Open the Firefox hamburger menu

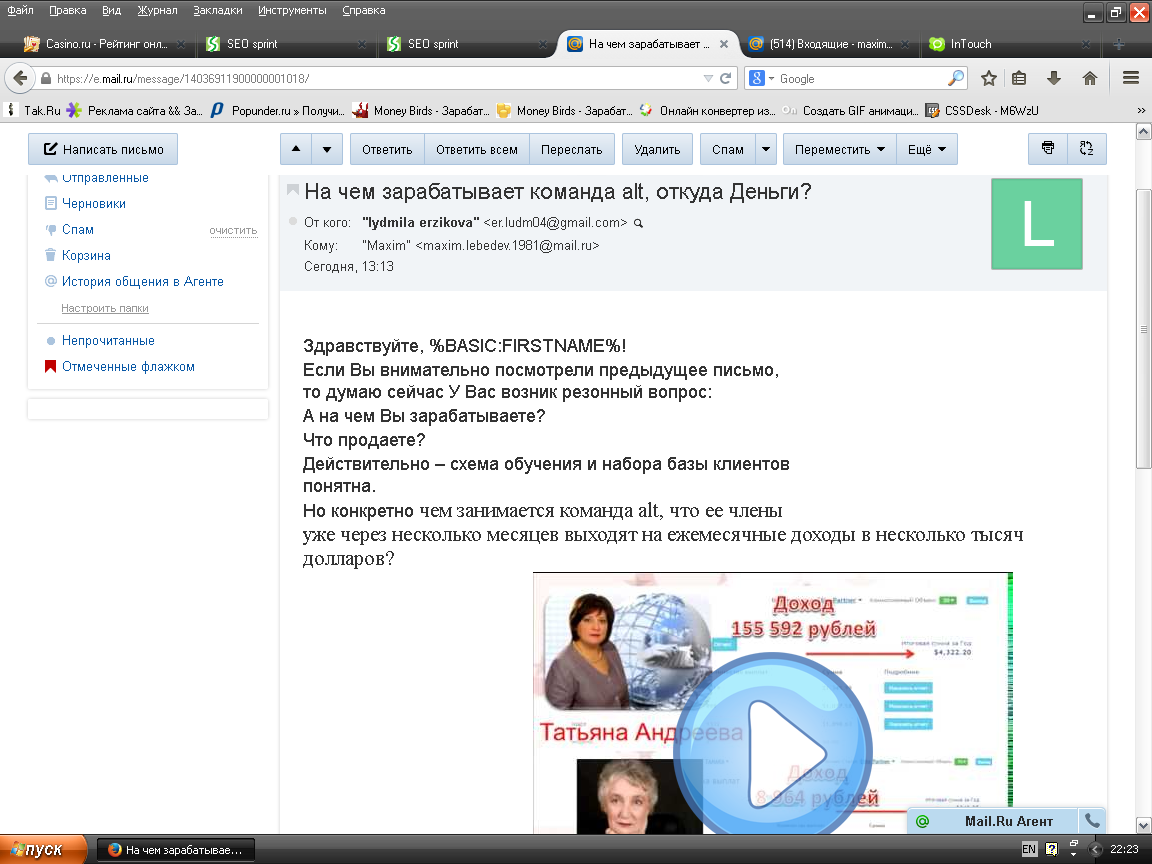tap(1131, 79)
